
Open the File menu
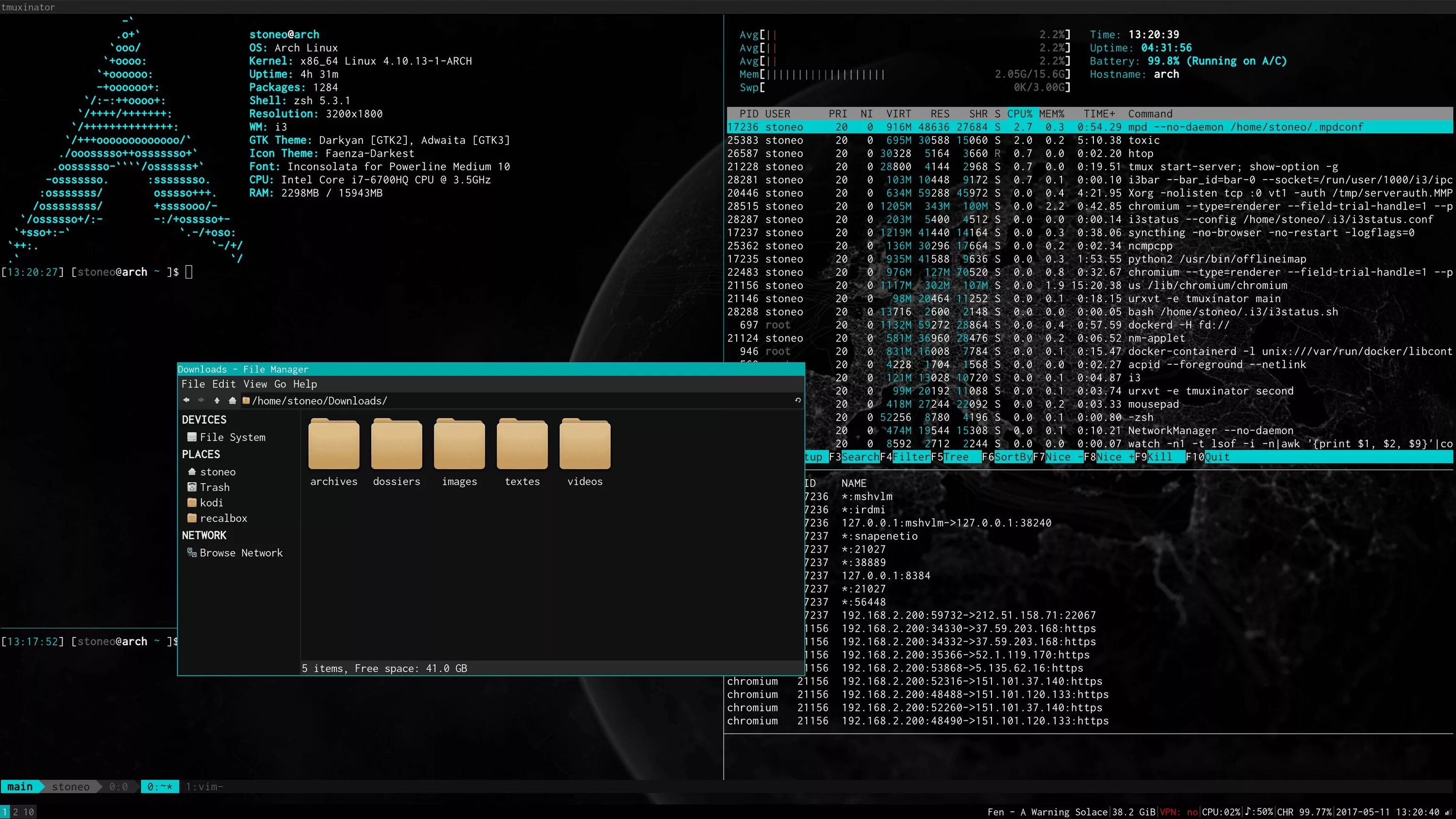click(x=193, y=384)
